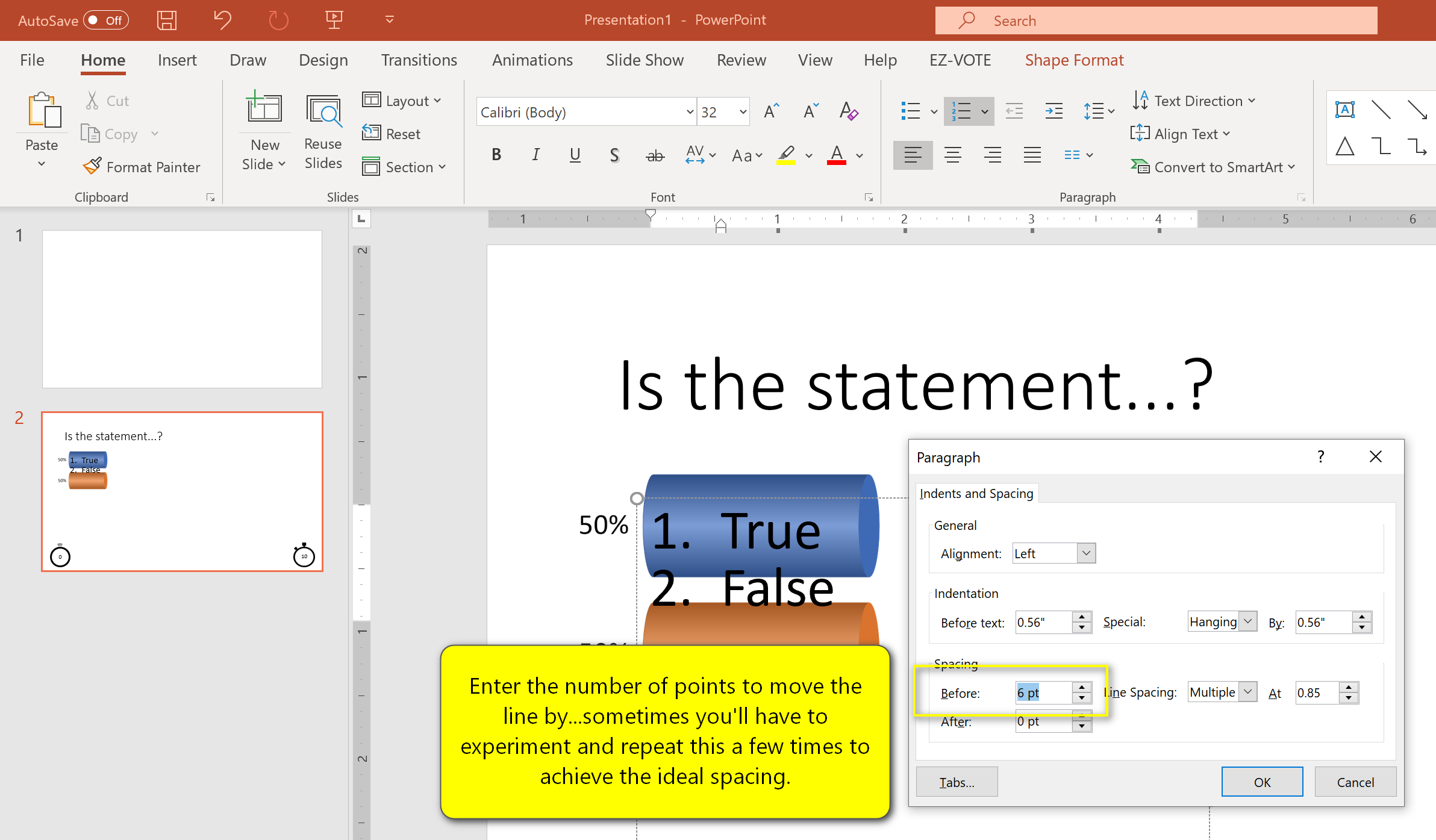Click the Increase List Level icon
The height and width of the screenshot is (840, 1436).
click(1054, 111)
